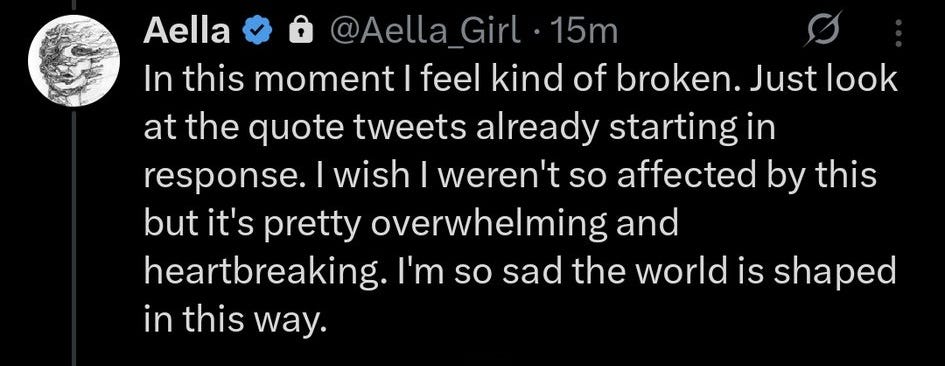Click the thread connector line below avatar

point(74,238)
